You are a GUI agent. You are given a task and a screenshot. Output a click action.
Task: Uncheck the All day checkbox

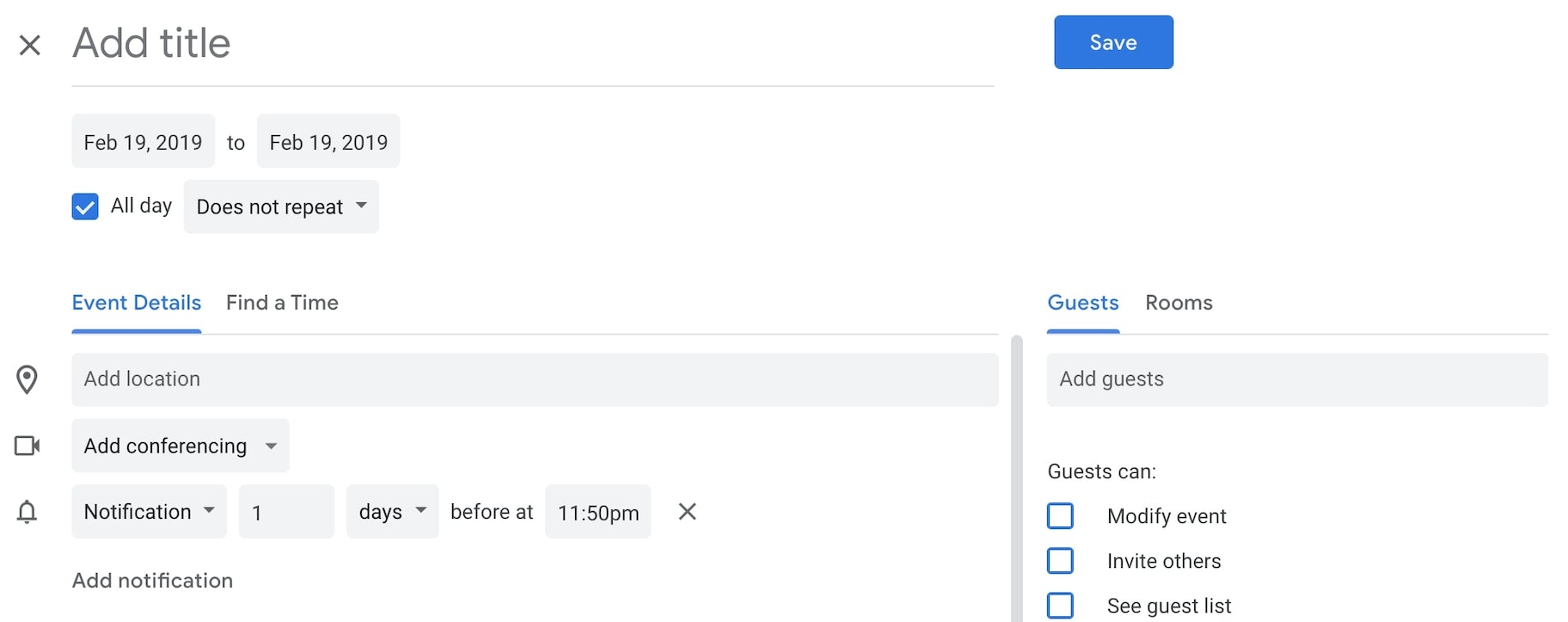click(85, 206)
